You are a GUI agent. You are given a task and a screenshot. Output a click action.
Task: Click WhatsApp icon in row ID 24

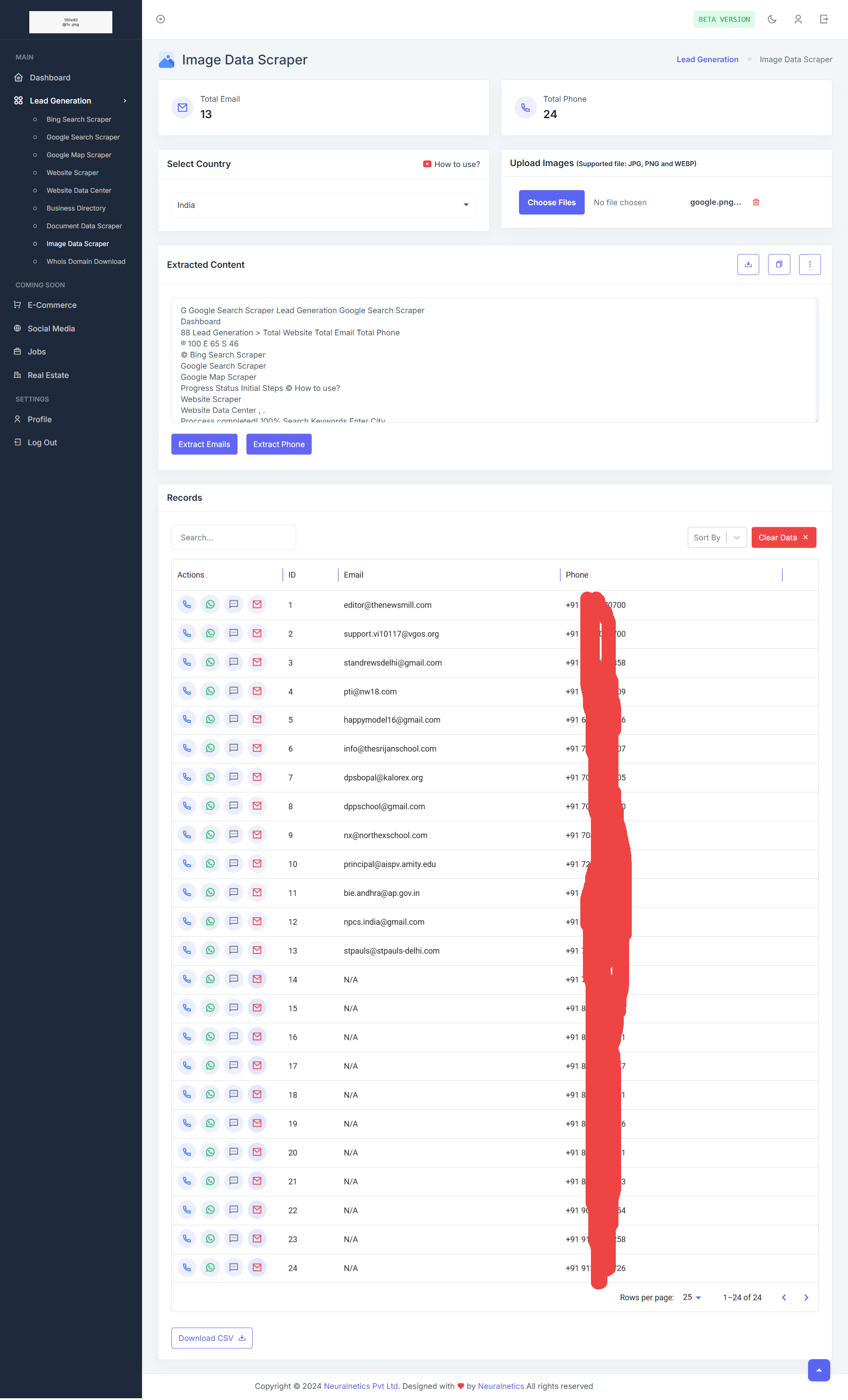point(210,1268)
